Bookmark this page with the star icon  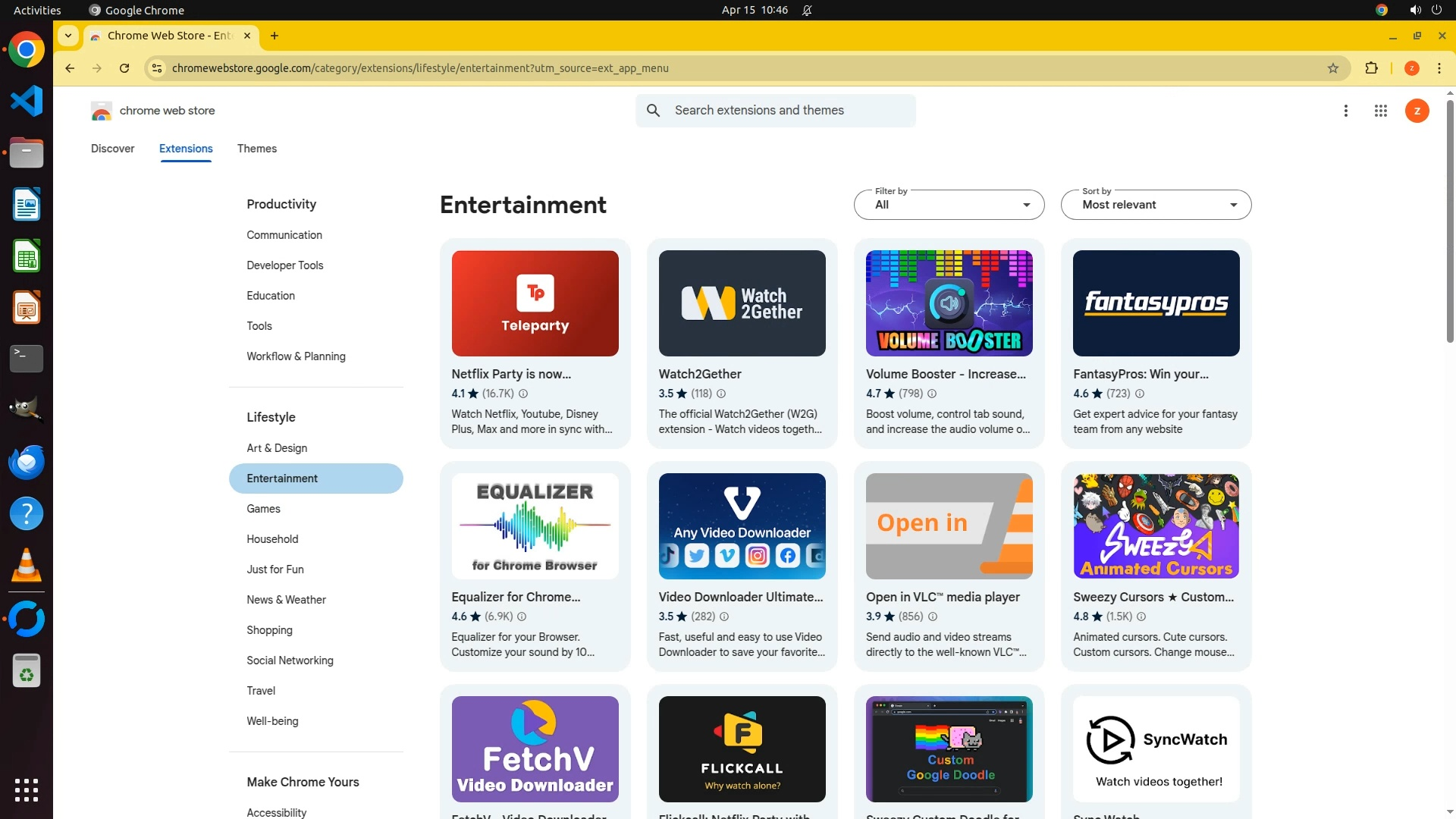(1332, 68)
